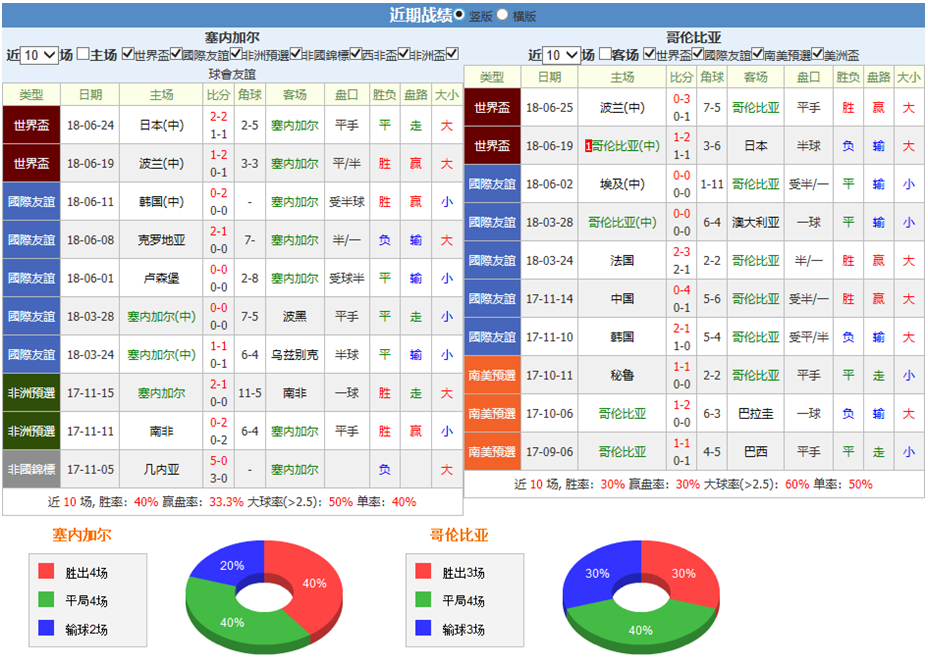Open the 波黑 team link
The width and height of the screenshot is (928, 658).
click(295, 317)
